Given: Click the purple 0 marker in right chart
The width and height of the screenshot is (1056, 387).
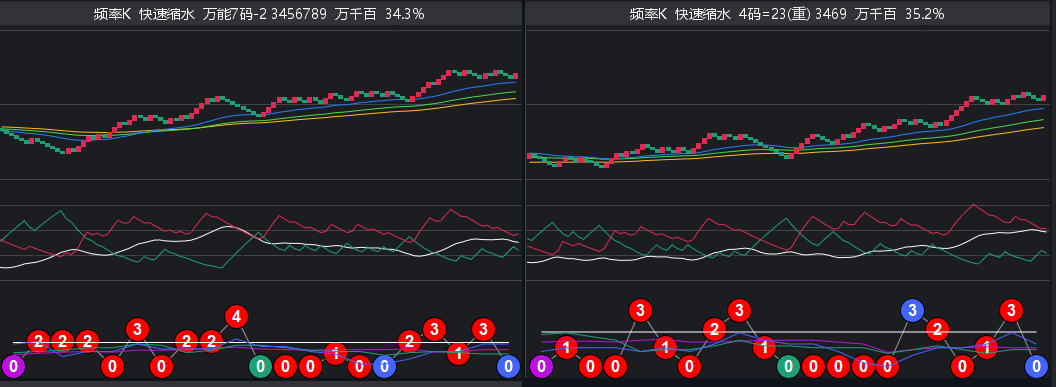Looking at the screenshot, I should click(x=541, y=367).
